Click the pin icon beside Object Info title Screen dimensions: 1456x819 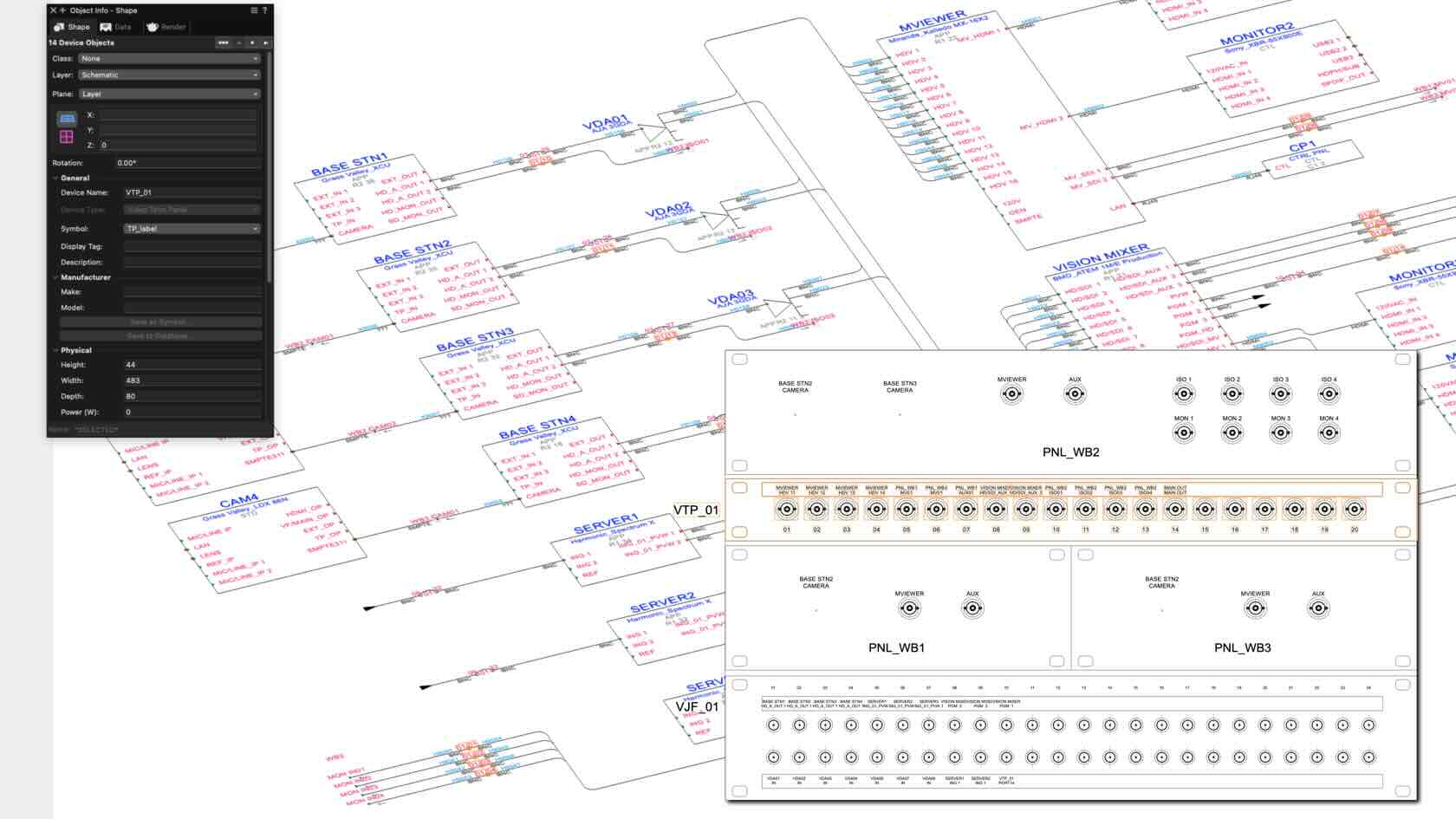click(x=62, y=10)
